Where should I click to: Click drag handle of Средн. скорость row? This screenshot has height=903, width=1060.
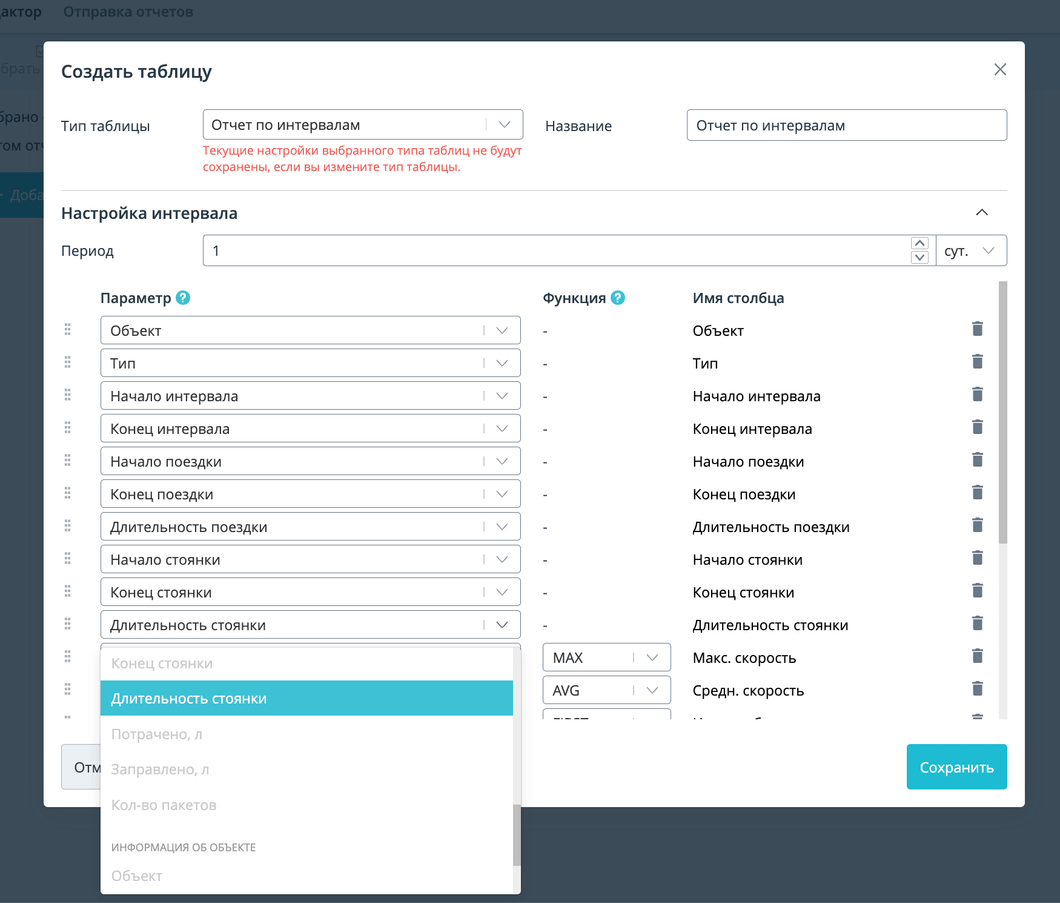(68, 689)
